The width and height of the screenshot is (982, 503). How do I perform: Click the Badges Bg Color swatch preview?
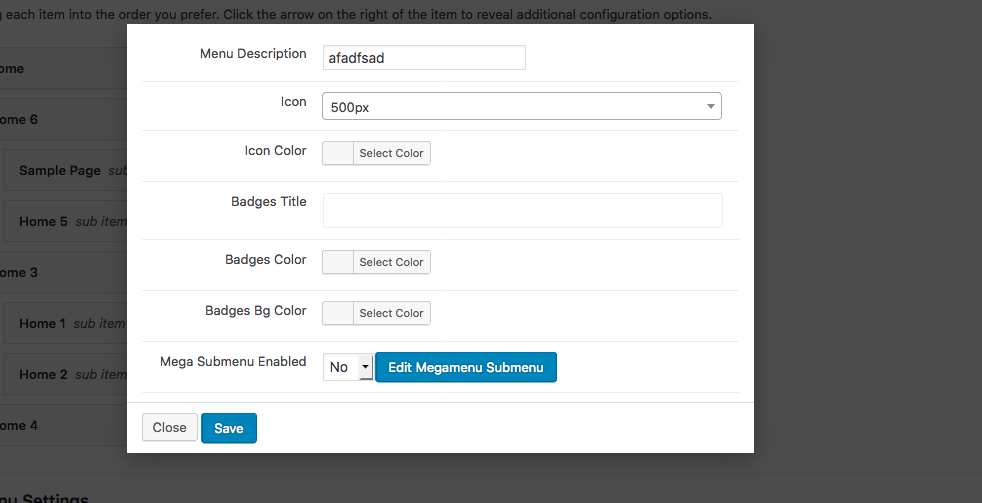pyautogui.click(x=338, y=313)
